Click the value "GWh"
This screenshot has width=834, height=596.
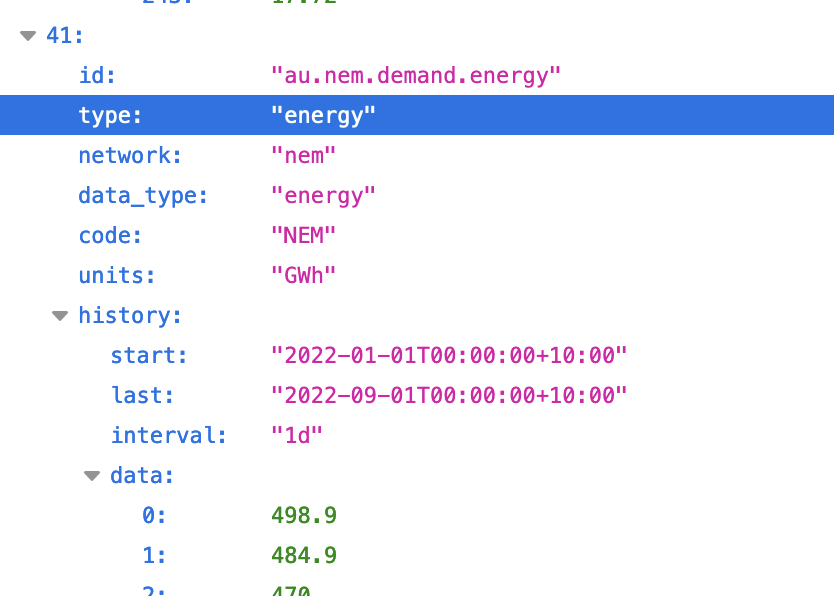(303, 275)
